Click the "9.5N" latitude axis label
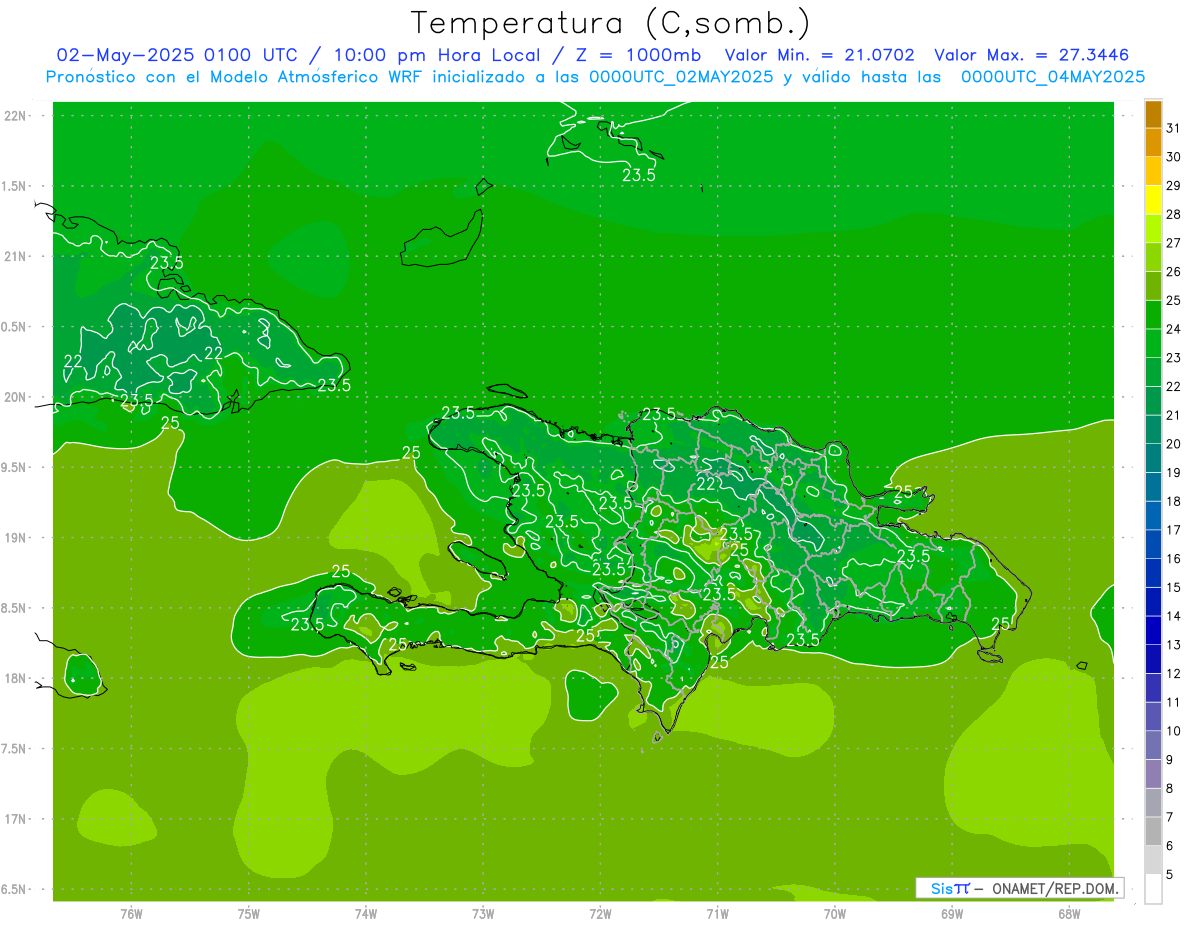1200x927 pixels. (x=12, y=467)
